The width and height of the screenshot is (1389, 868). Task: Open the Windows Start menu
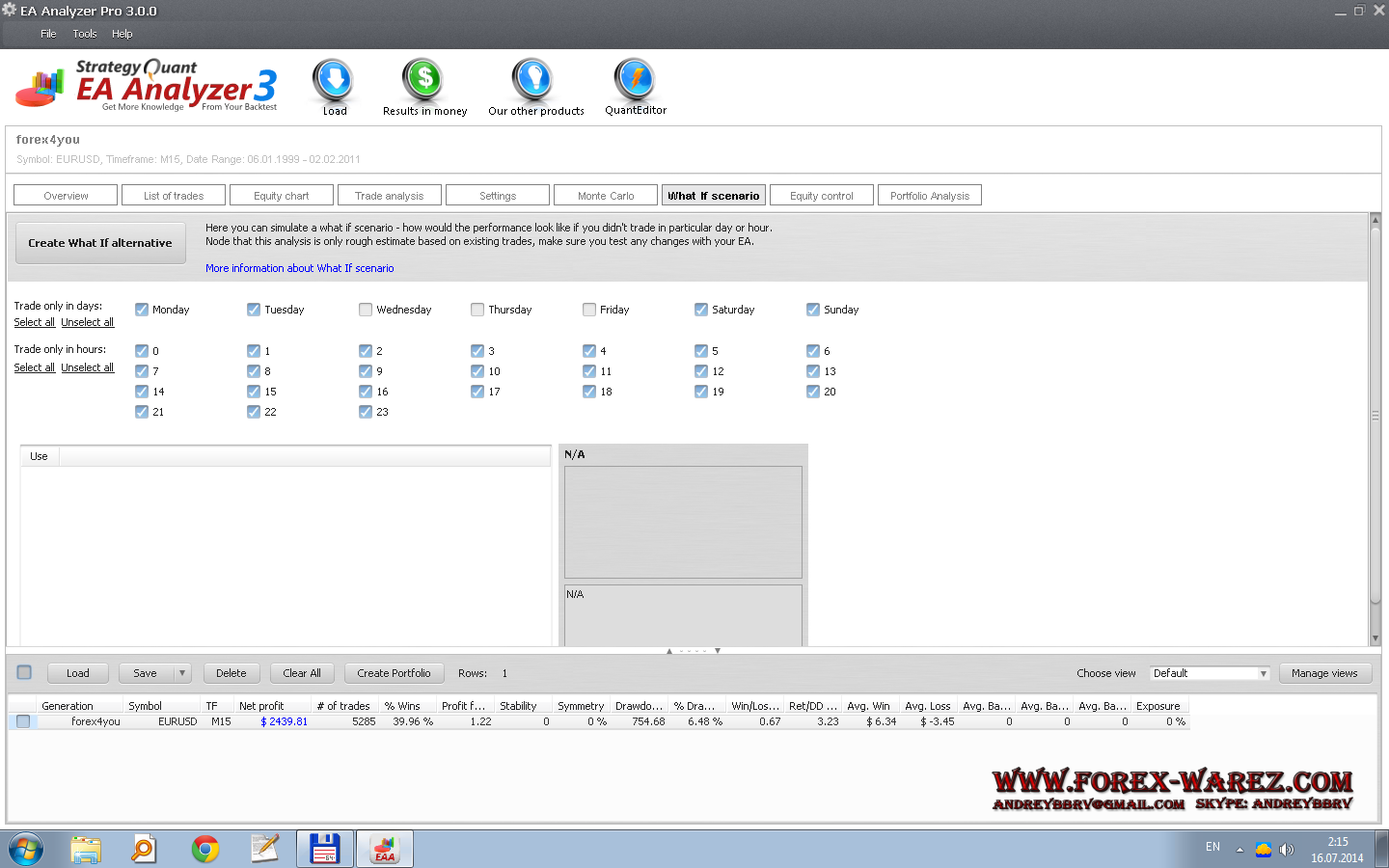(x=26, y=849)
